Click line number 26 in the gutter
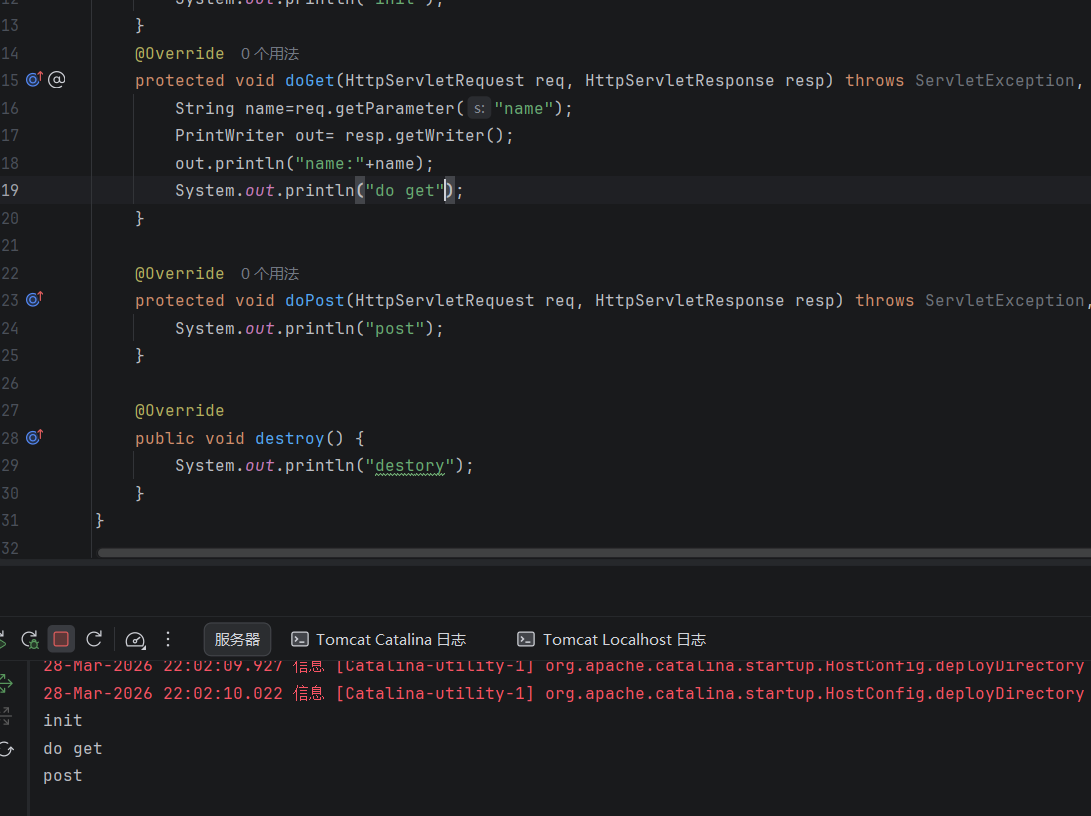This screenshot has height=816, width=1091. [x=10, y=383]
